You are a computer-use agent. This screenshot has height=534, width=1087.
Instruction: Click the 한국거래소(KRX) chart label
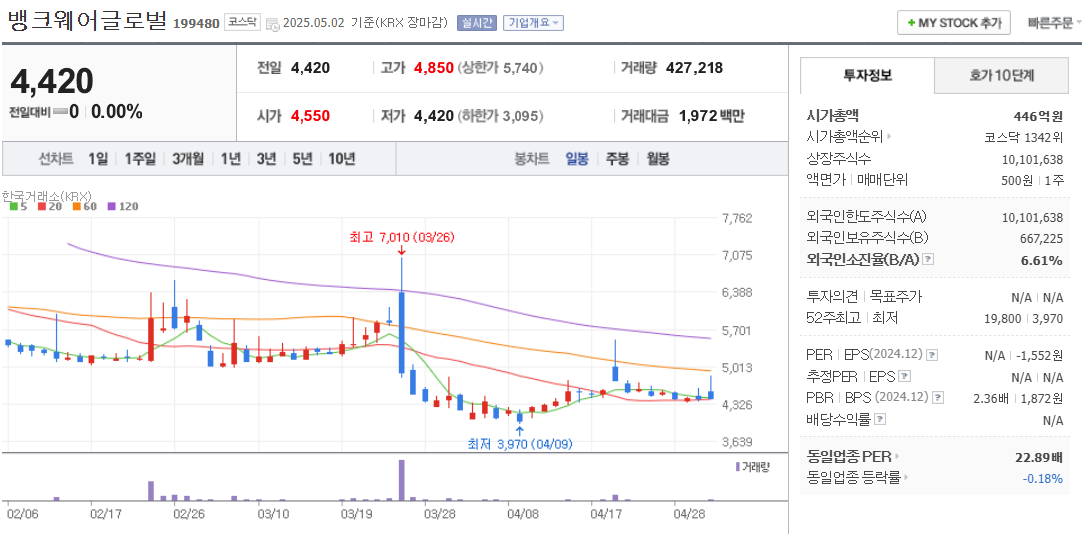(47, 196)
